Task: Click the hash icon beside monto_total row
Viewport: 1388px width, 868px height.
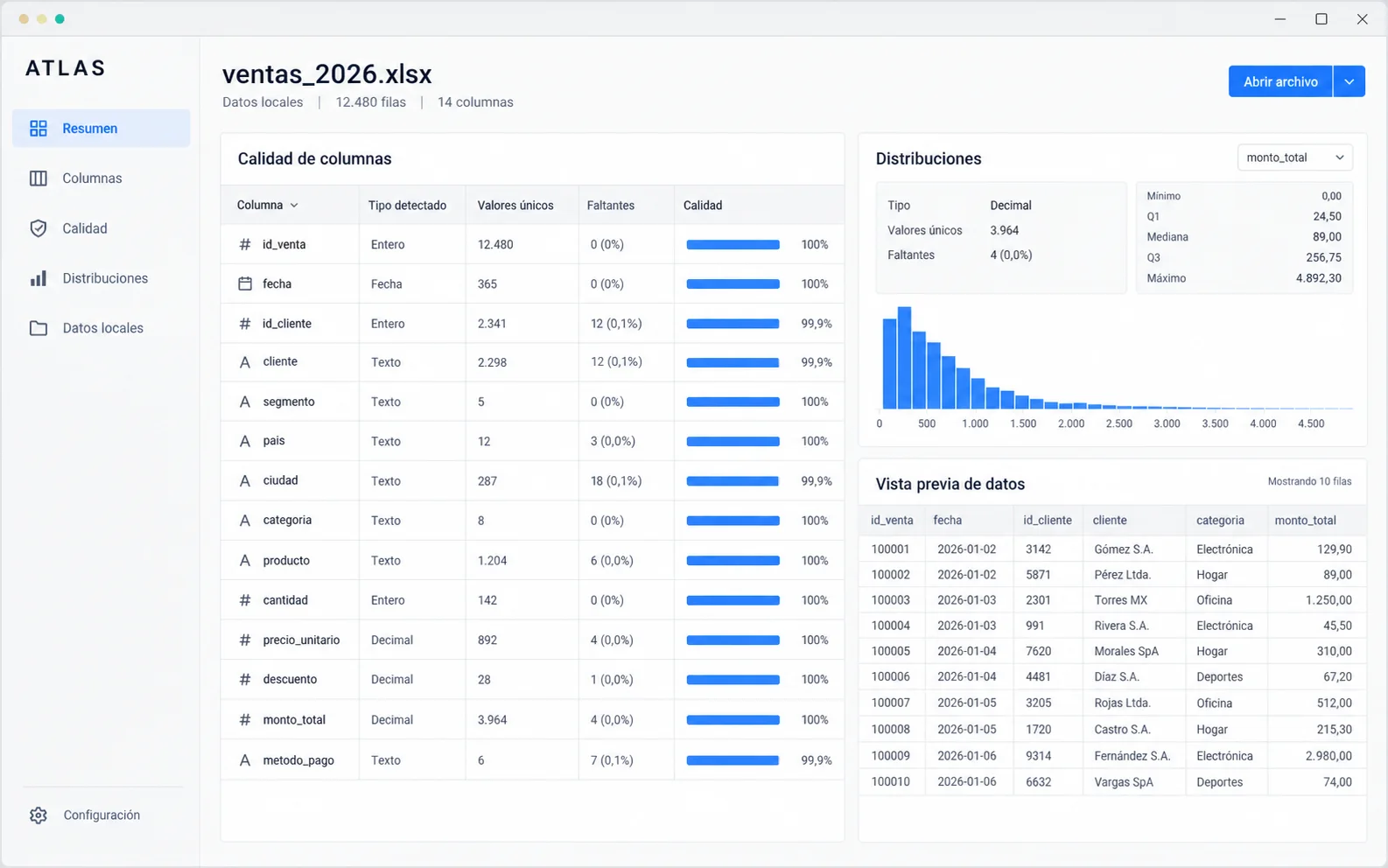Action: tap(245, 720)
